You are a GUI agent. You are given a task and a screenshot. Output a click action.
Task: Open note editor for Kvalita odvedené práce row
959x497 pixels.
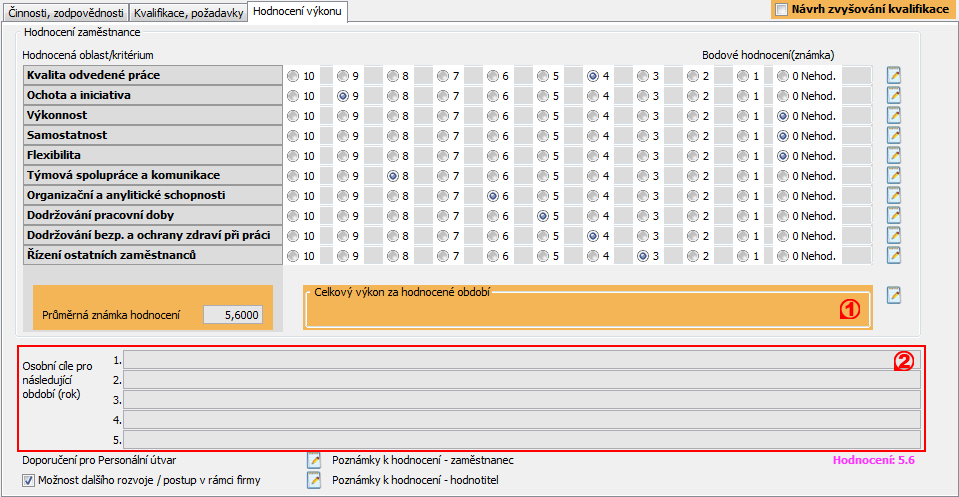(x=894, y=75)
